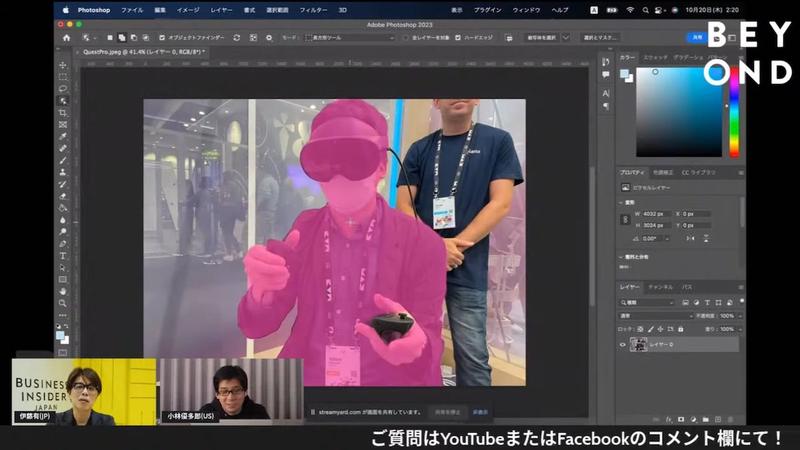Open arrow beside 被写体を選択 button
Viewport: 800px width, 450px height.
tap(565, 38)
